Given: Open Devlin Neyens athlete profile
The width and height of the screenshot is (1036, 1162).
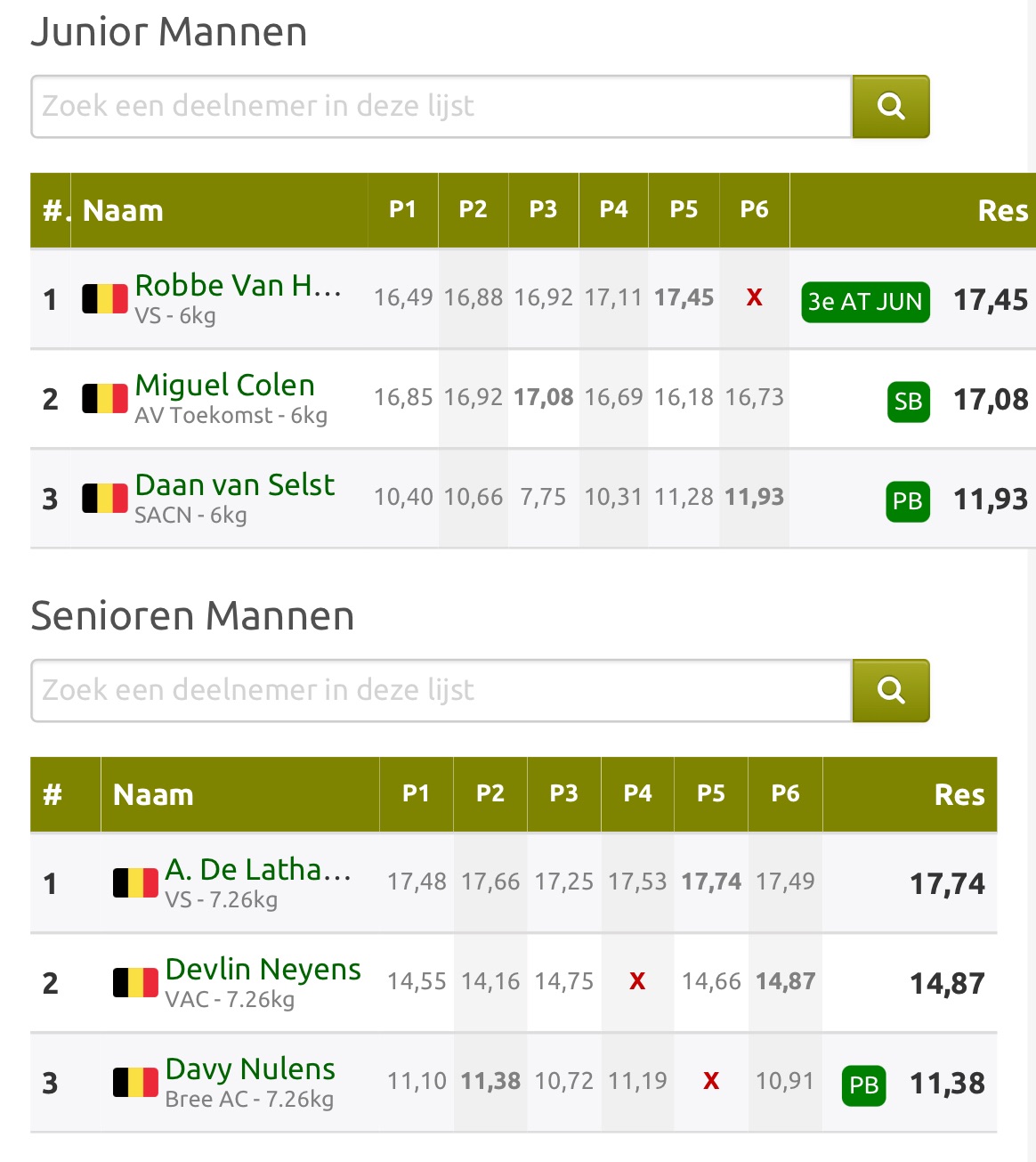Looking at the screenshot, I should coord(263,970).
